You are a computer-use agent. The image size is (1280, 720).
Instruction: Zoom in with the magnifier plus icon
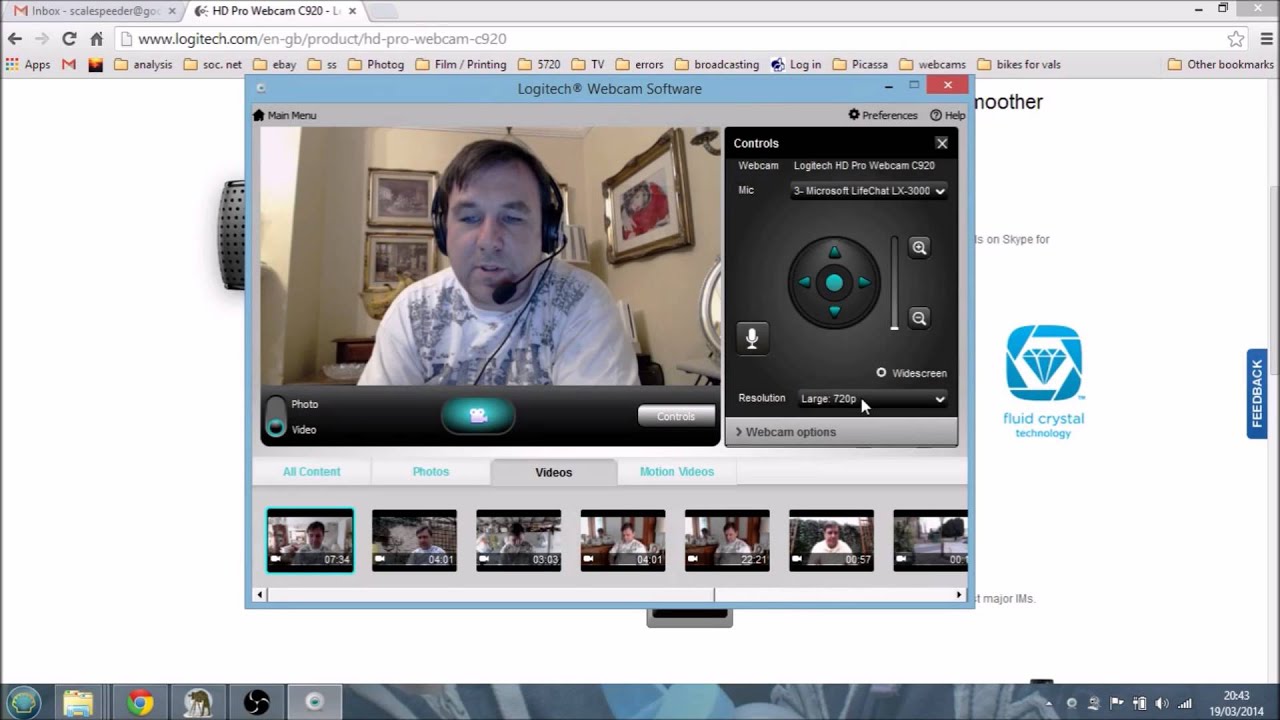coord(919,248)
